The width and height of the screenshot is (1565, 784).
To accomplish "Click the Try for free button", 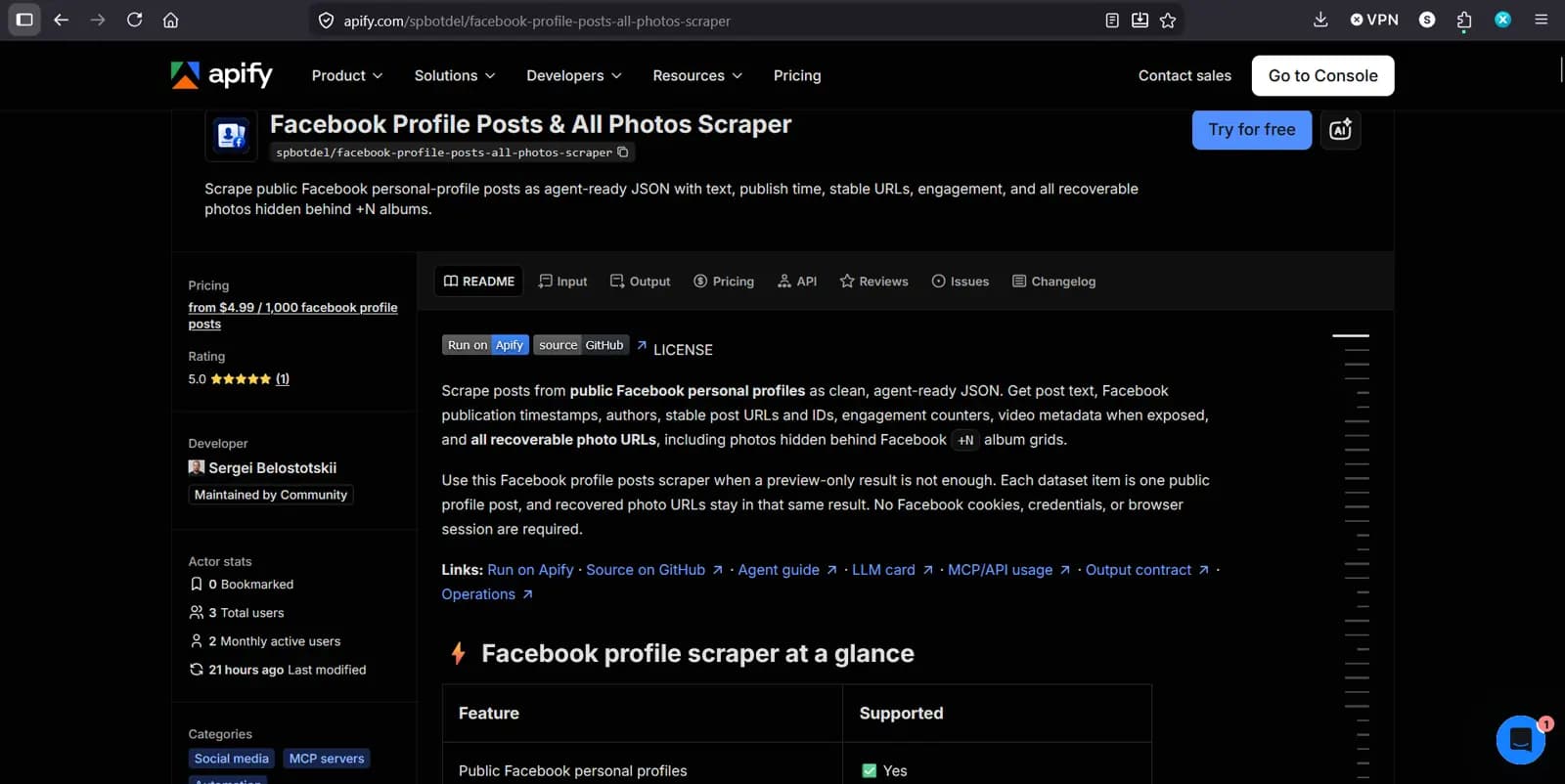I will click(x=1251, y=129).
